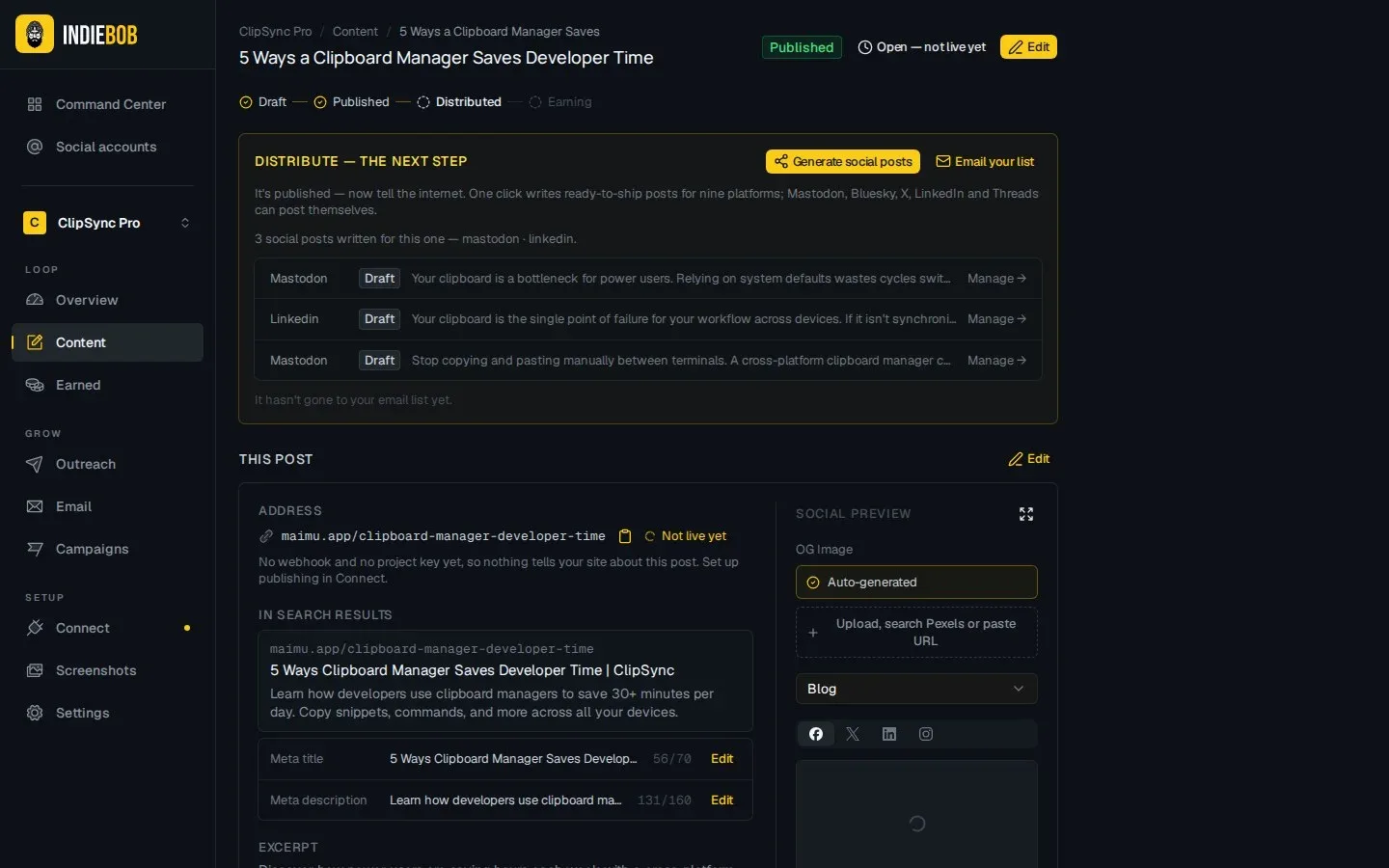Image resolution: width=1389 pixels, height=868 pixels.
Task: Click Upload, search Pexels or paste URL
Action: 916,633
